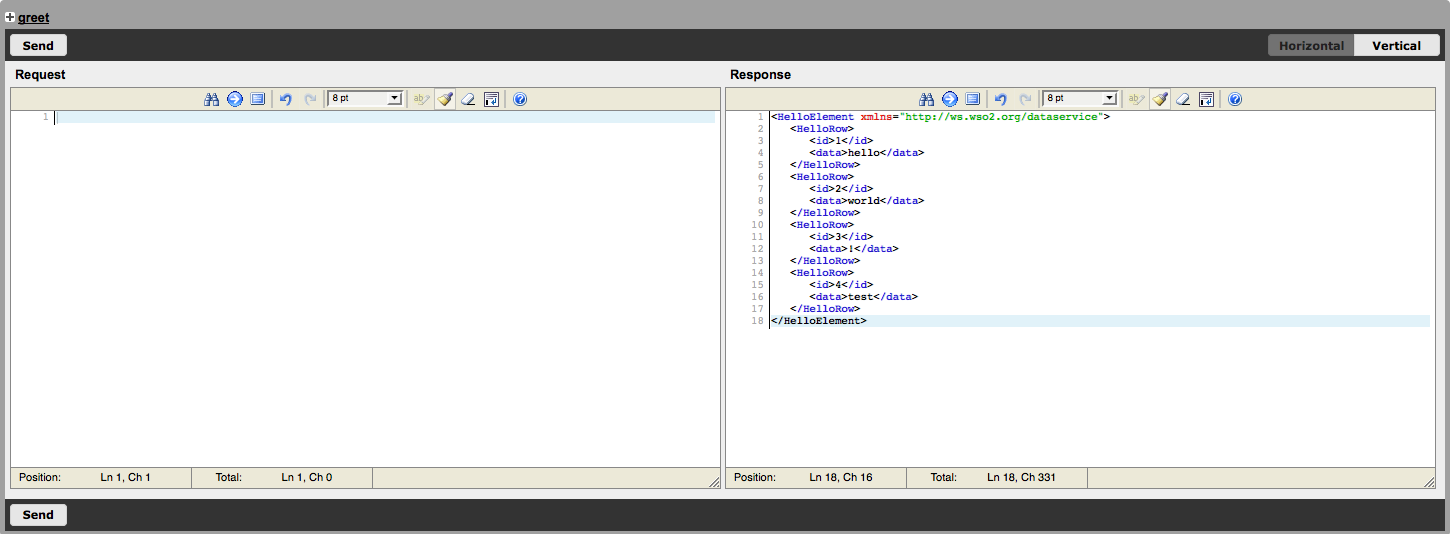This screenshot has width=1450, height=534.
Task: Click Request position status Ln 1, Ch 1
Action: pos(125,478)
